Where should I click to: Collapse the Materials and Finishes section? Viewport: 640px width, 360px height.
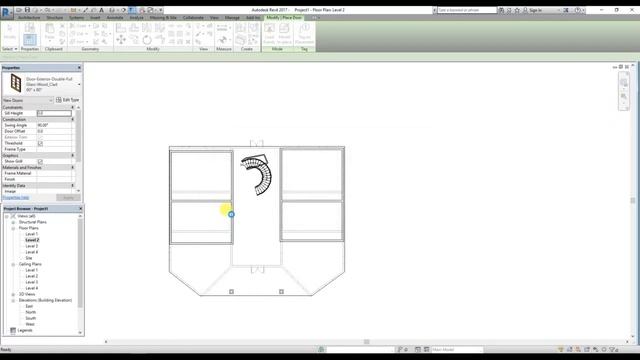73,167
